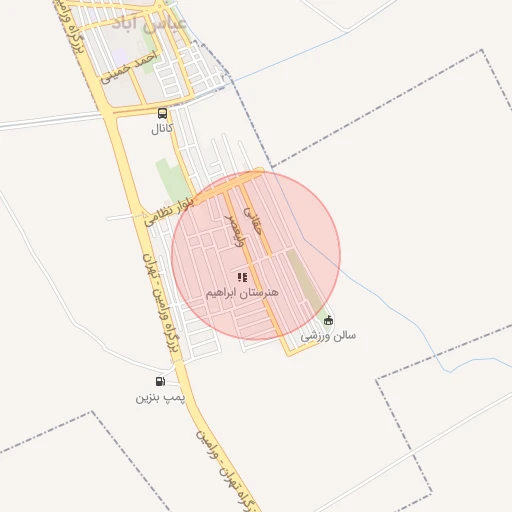
Task: Click the green park area near بلوار نظامی
Action: coord(172,182)
